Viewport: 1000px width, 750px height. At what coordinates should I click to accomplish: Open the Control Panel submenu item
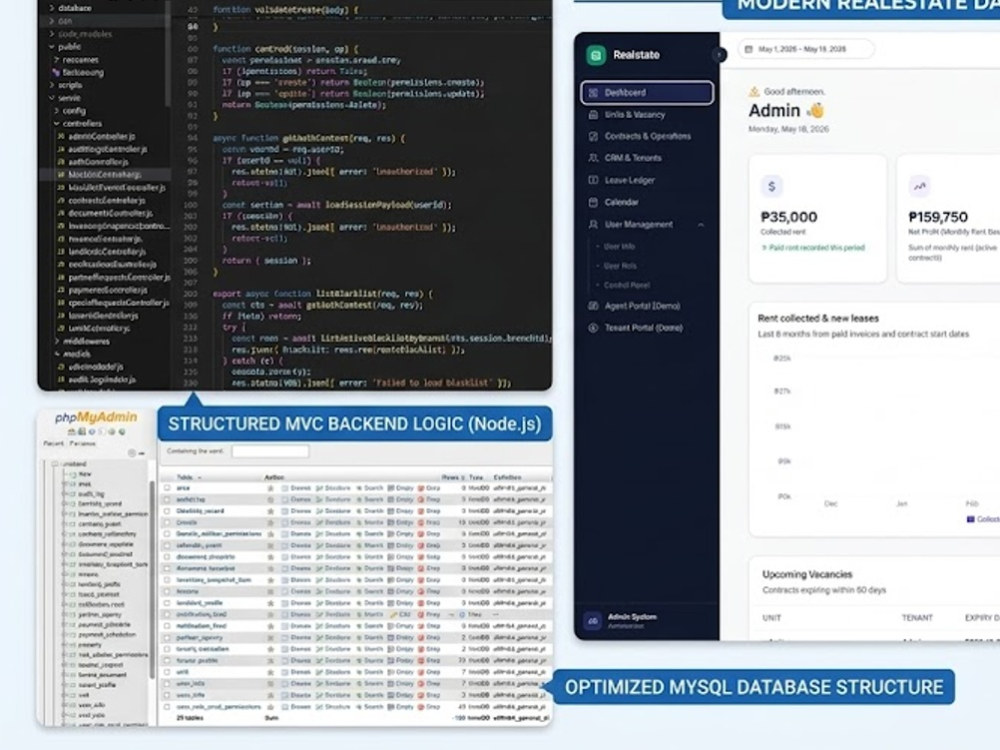click(x=626, y=285)
